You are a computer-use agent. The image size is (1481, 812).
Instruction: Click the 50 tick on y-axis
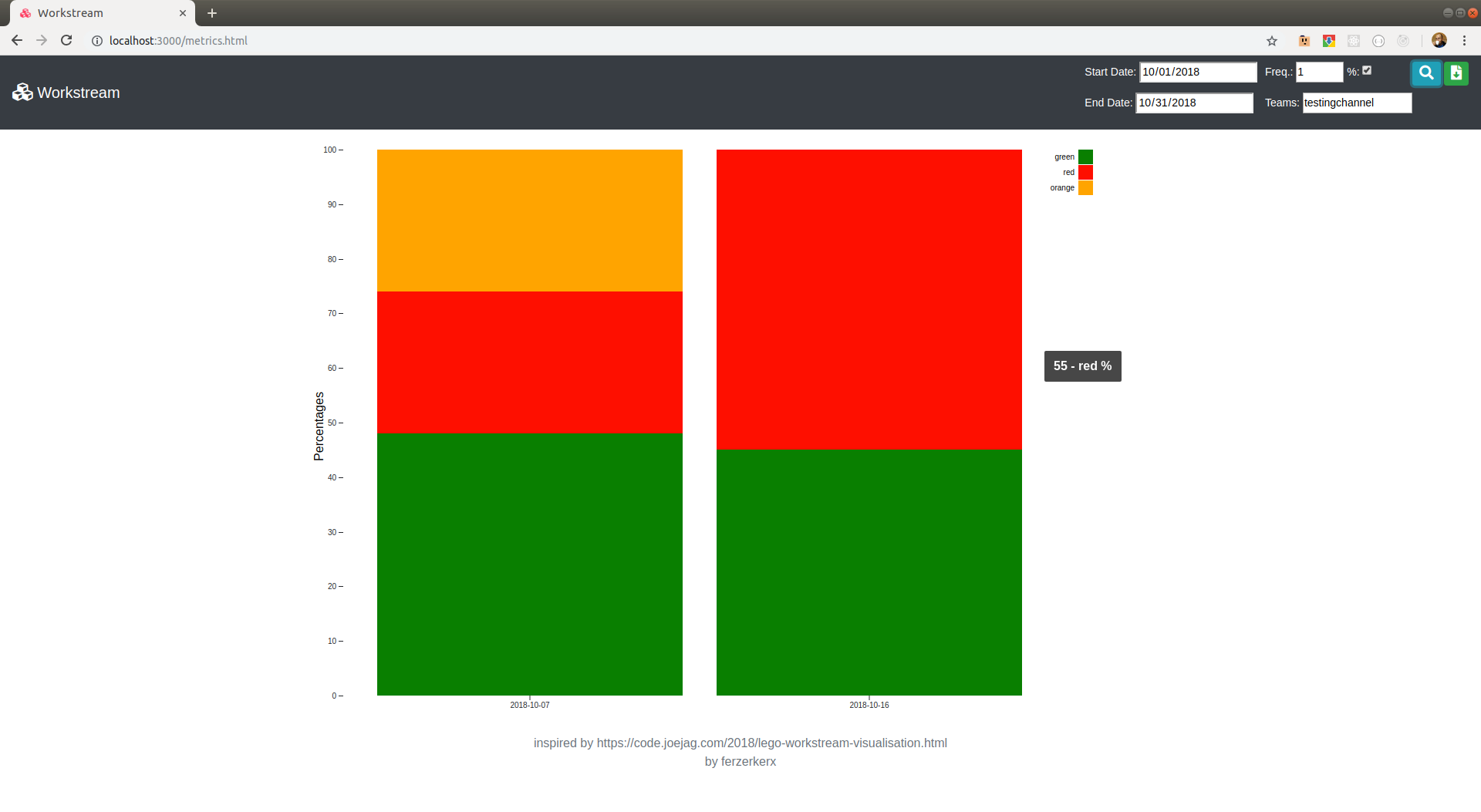332,423
